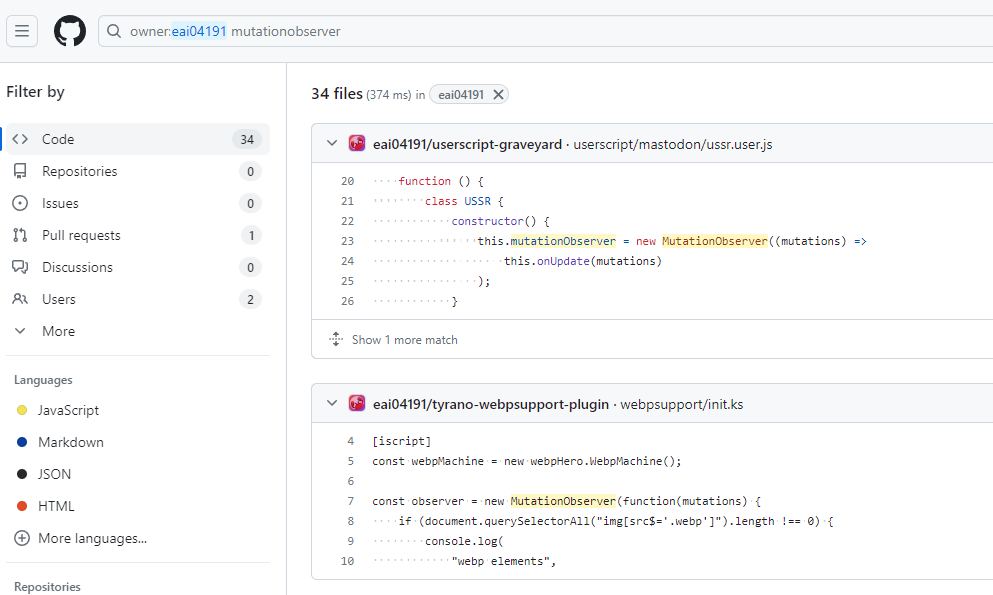Click the Repositories section heading at bottom

(47, 587)
